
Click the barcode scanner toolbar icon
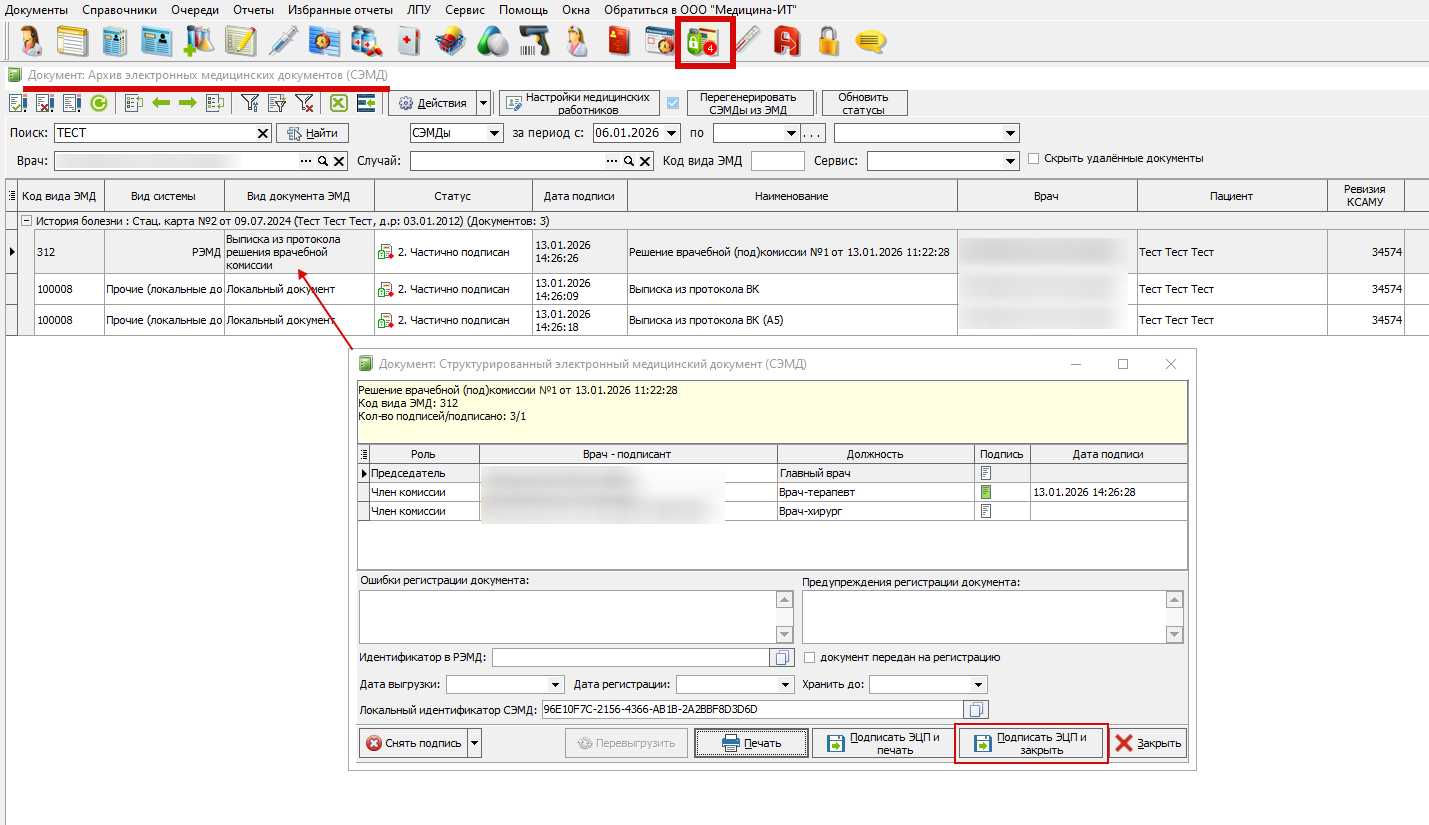point(534,42)
